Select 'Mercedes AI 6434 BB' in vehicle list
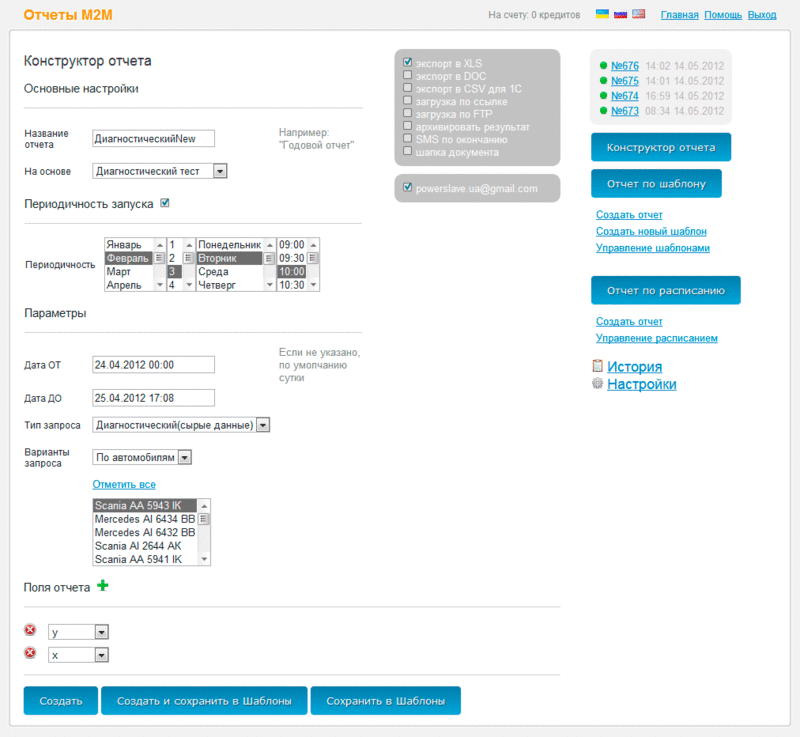The width and height of the screenshot is (800, 737). click(x=145, y=519)
